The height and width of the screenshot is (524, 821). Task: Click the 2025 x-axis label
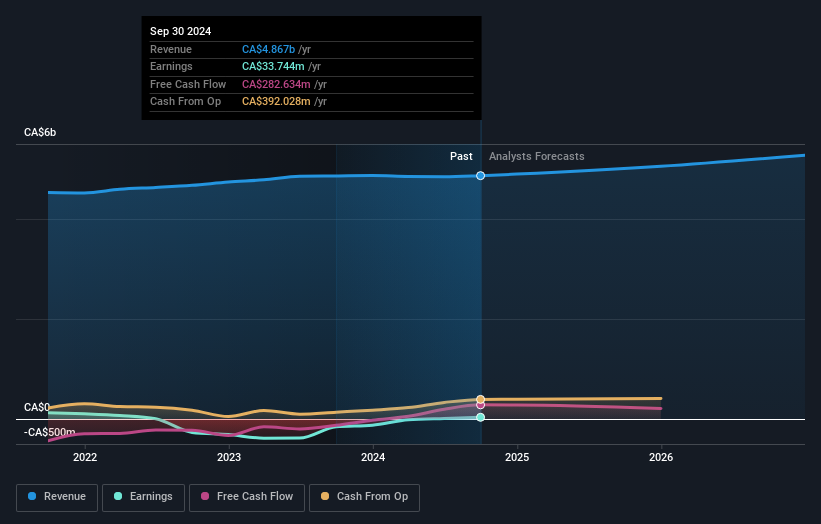(517, 457)
